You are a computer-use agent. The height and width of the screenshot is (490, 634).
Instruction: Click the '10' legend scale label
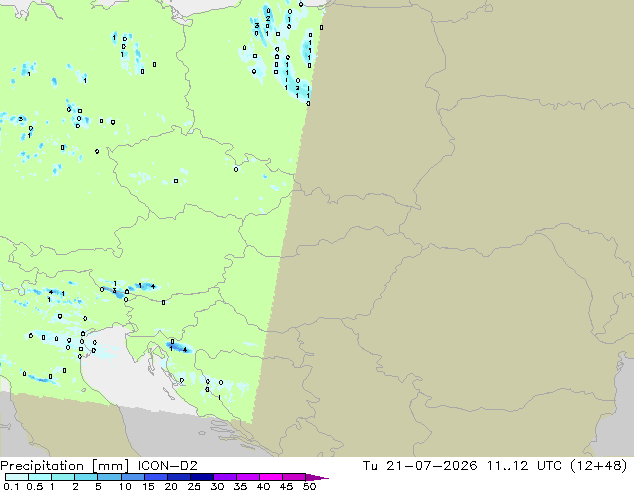click(x=125, y=486)
